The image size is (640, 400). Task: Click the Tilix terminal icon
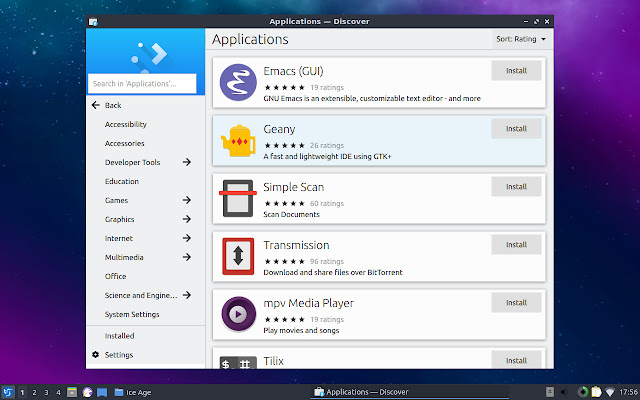238,362
